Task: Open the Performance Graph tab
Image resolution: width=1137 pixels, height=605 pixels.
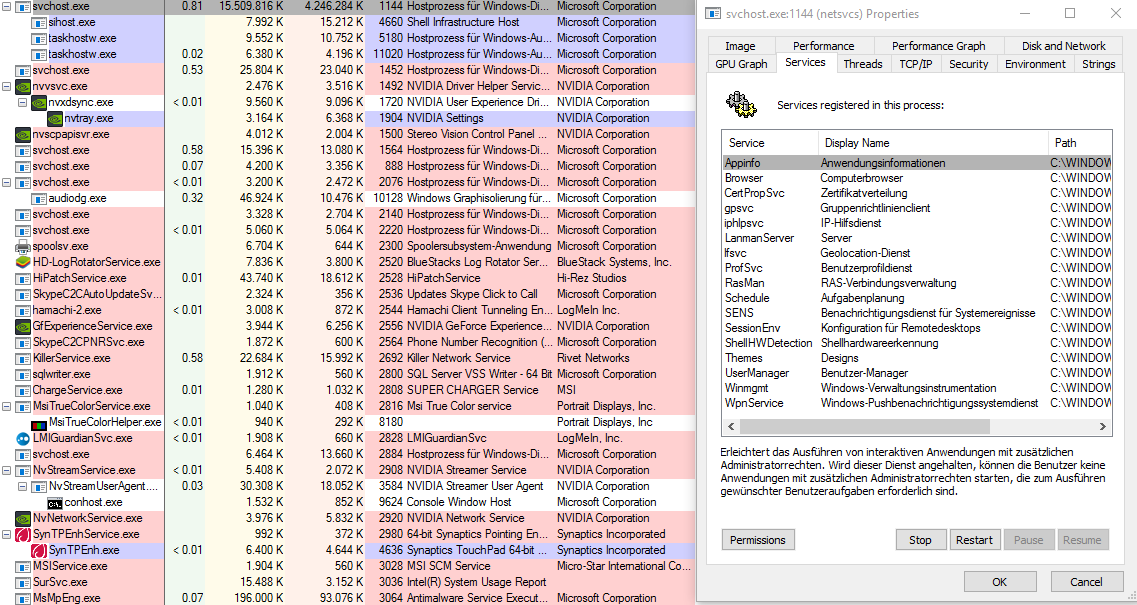Action: (938, 46)
